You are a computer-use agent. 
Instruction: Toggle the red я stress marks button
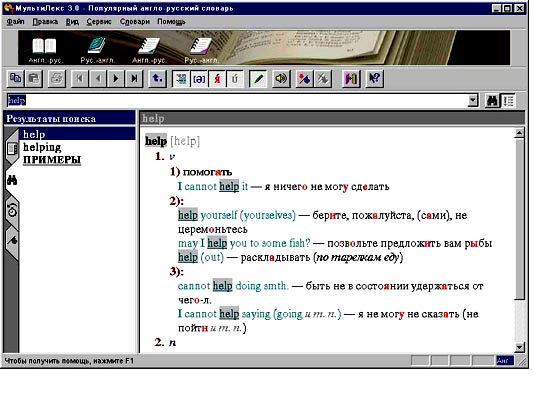pyautogui.click(x=217, y=79)
